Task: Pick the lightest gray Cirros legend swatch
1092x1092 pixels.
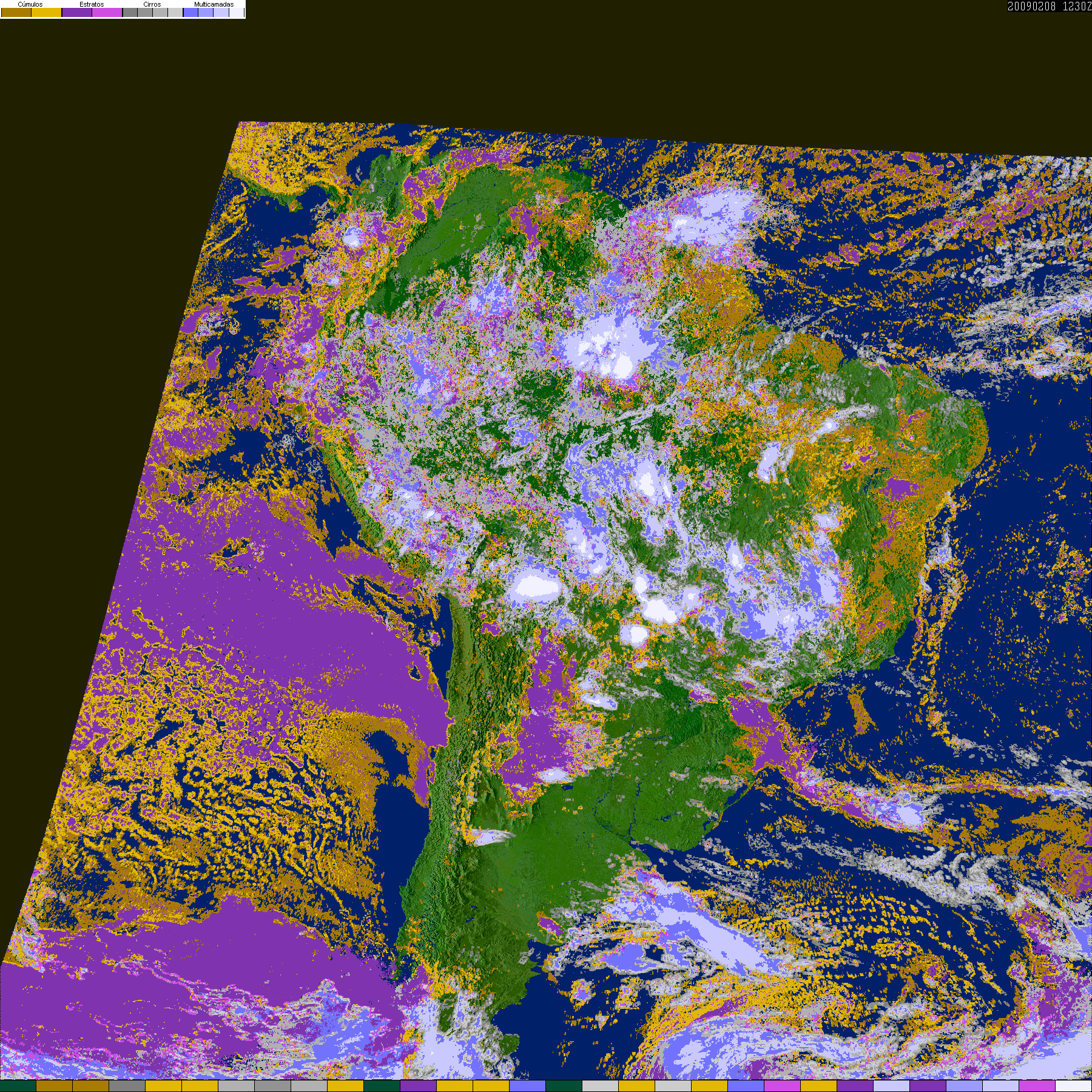Action: [175, 12]
